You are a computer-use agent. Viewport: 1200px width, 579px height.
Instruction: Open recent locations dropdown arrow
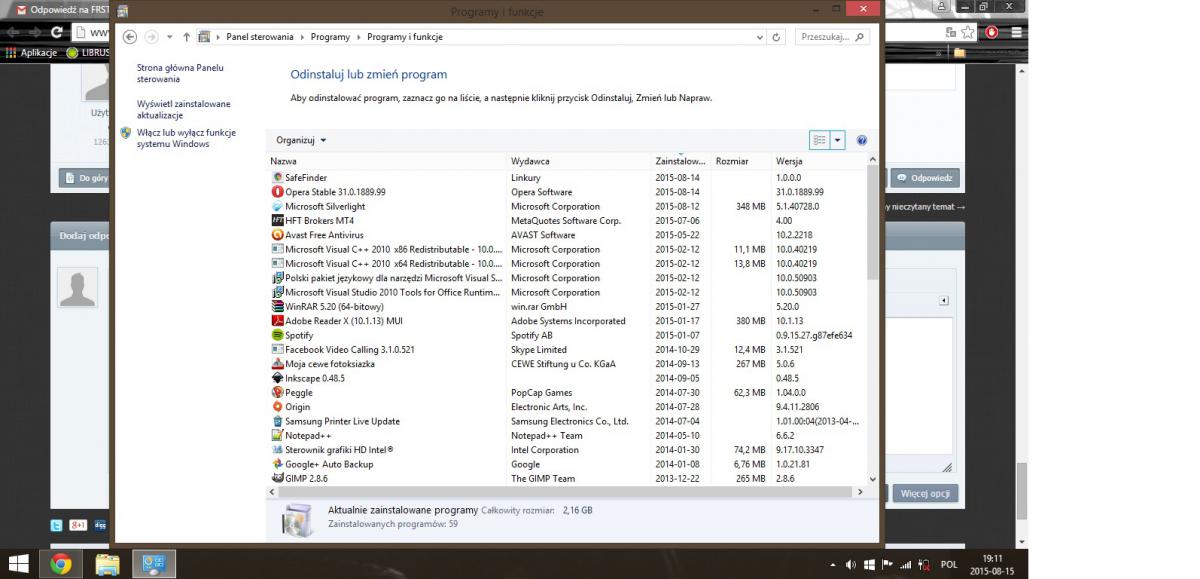[x=169, y=37]
